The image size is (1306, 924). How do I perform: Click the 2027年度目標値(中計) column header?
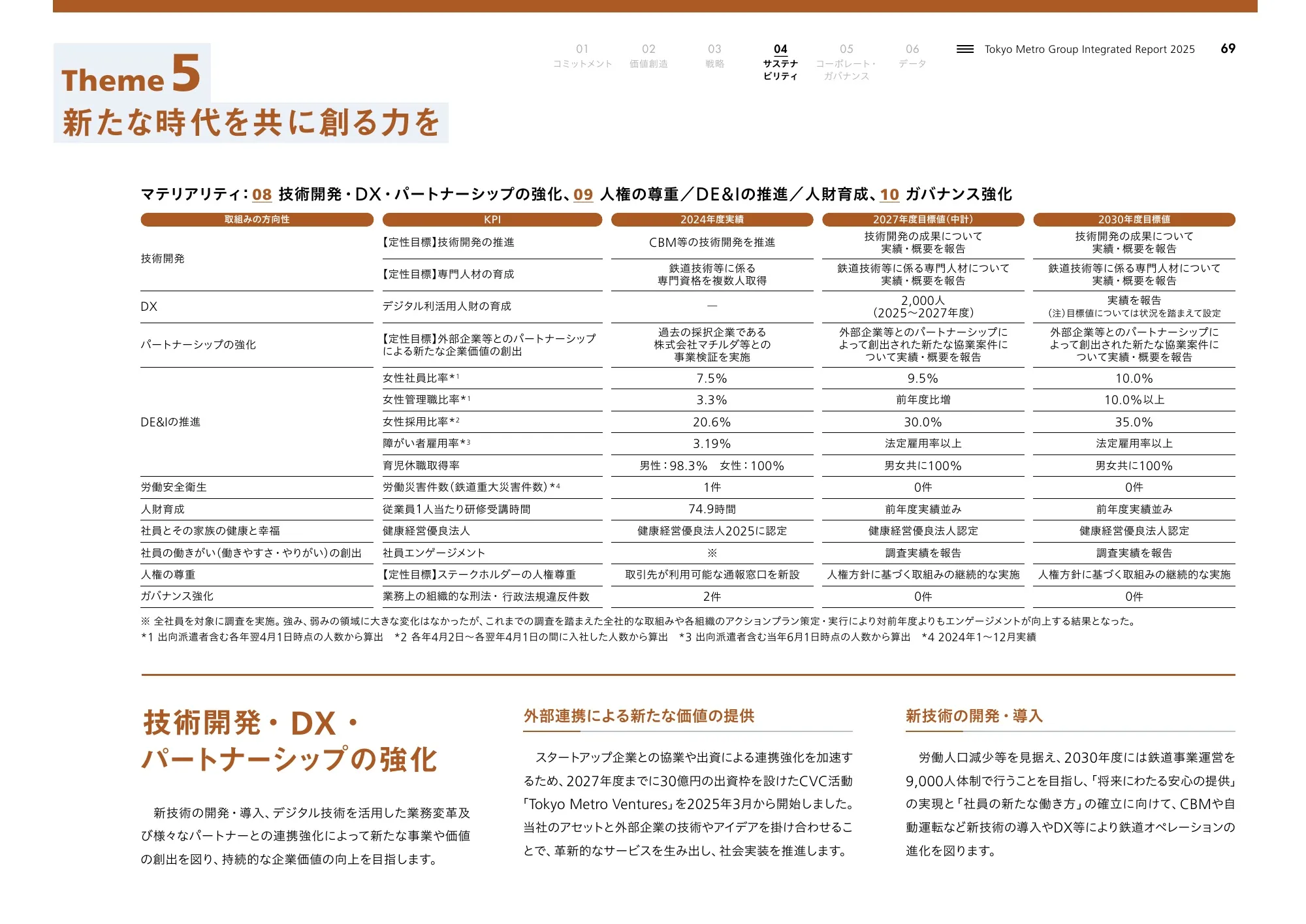923,219
